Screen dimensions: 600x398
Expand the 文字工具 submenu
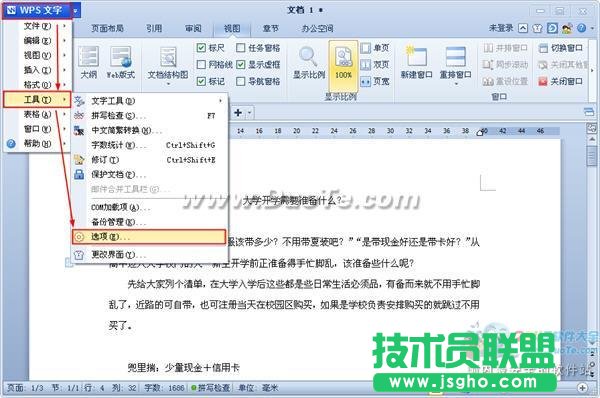click(x=149, y=101)
